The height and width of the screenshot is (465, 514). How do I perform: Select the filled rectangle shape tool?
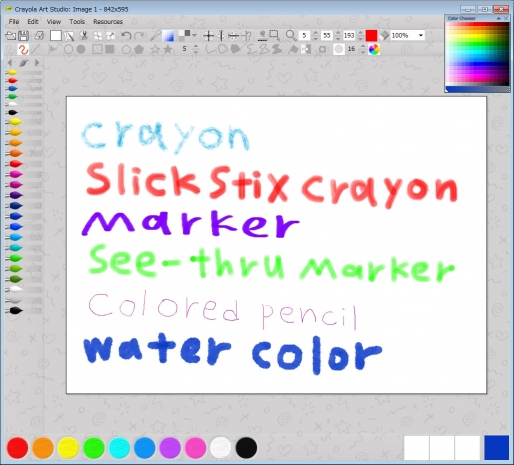(x=110, y=50)
